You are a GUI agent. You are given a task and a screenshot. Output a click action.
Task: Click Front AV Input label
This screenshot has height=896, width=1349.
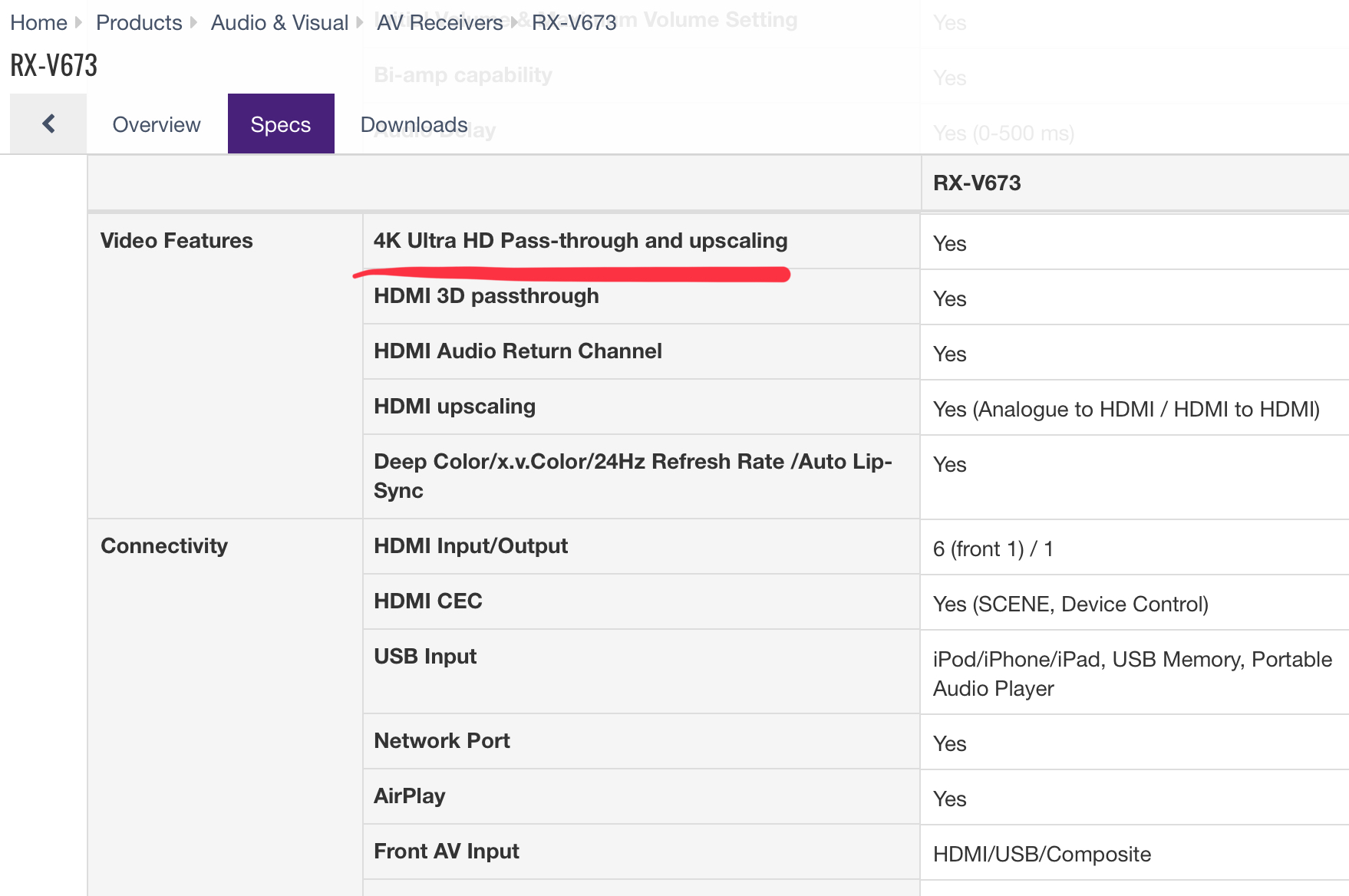tap(447, 851)
